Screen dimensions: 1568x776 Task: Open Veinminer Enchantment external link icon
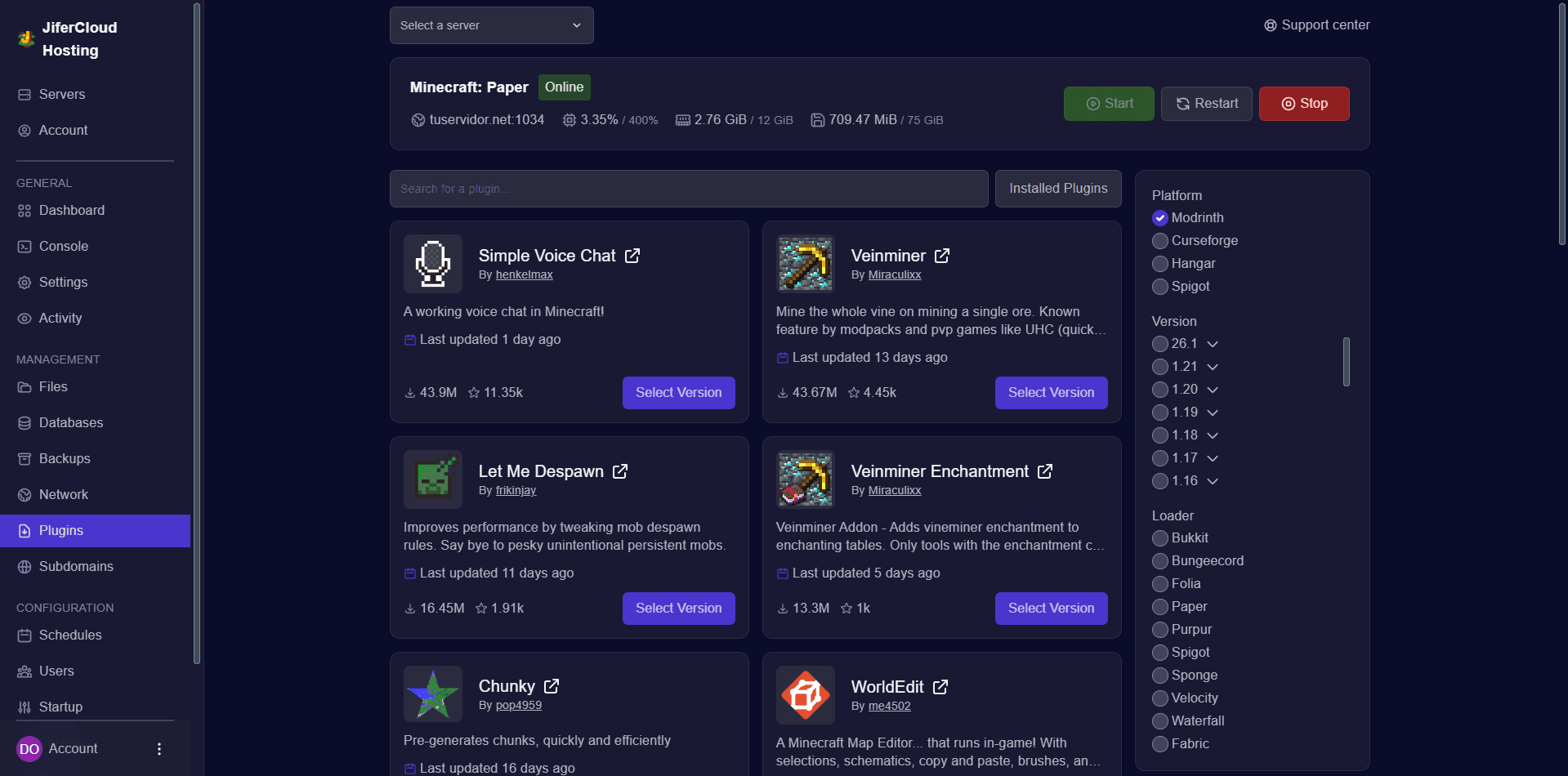[x=1045, y=471]
